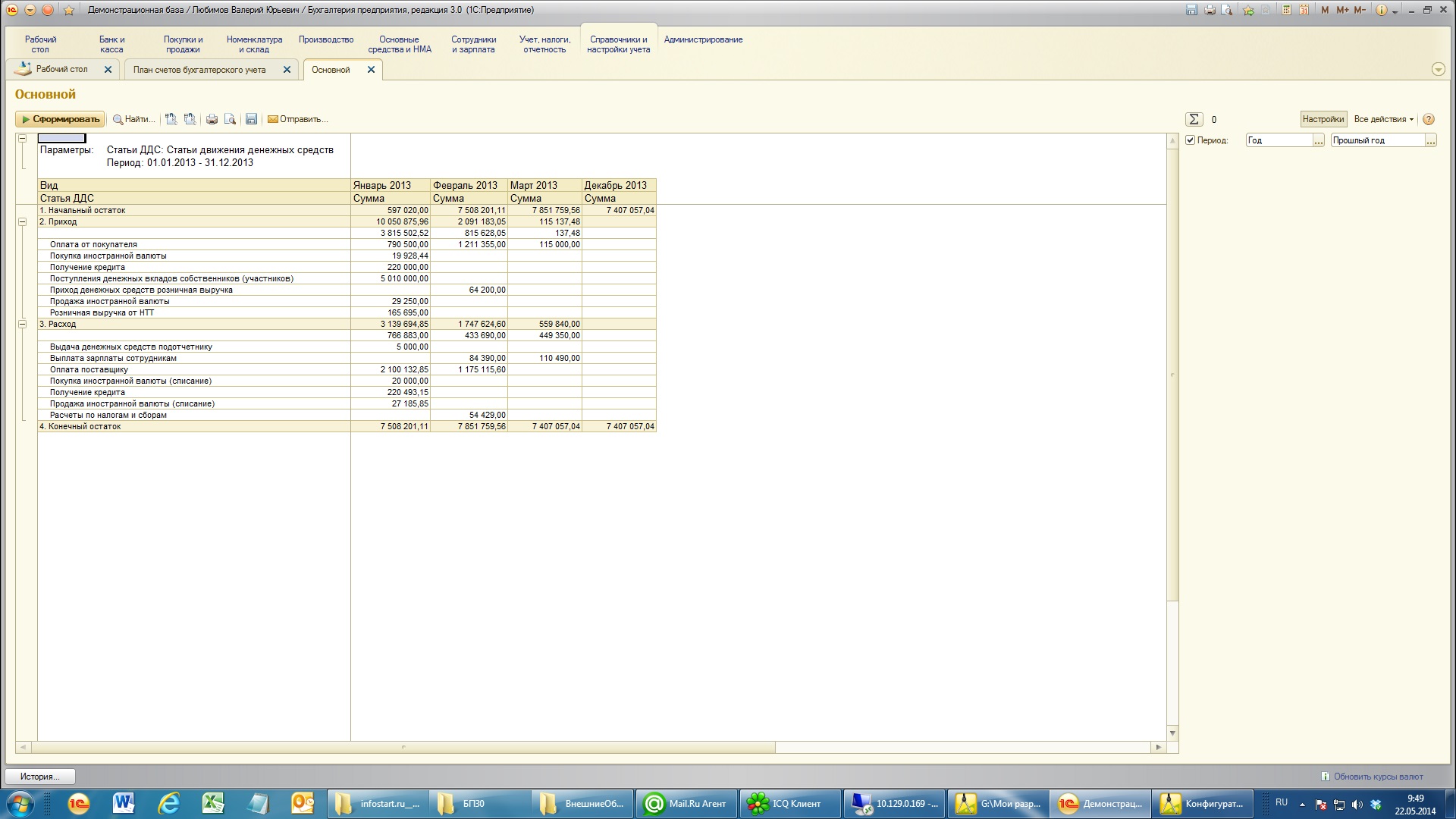This screenshot has width=1456, height=819.
Task: Open the Банк и касса section
Action: [x=111, y=44]
